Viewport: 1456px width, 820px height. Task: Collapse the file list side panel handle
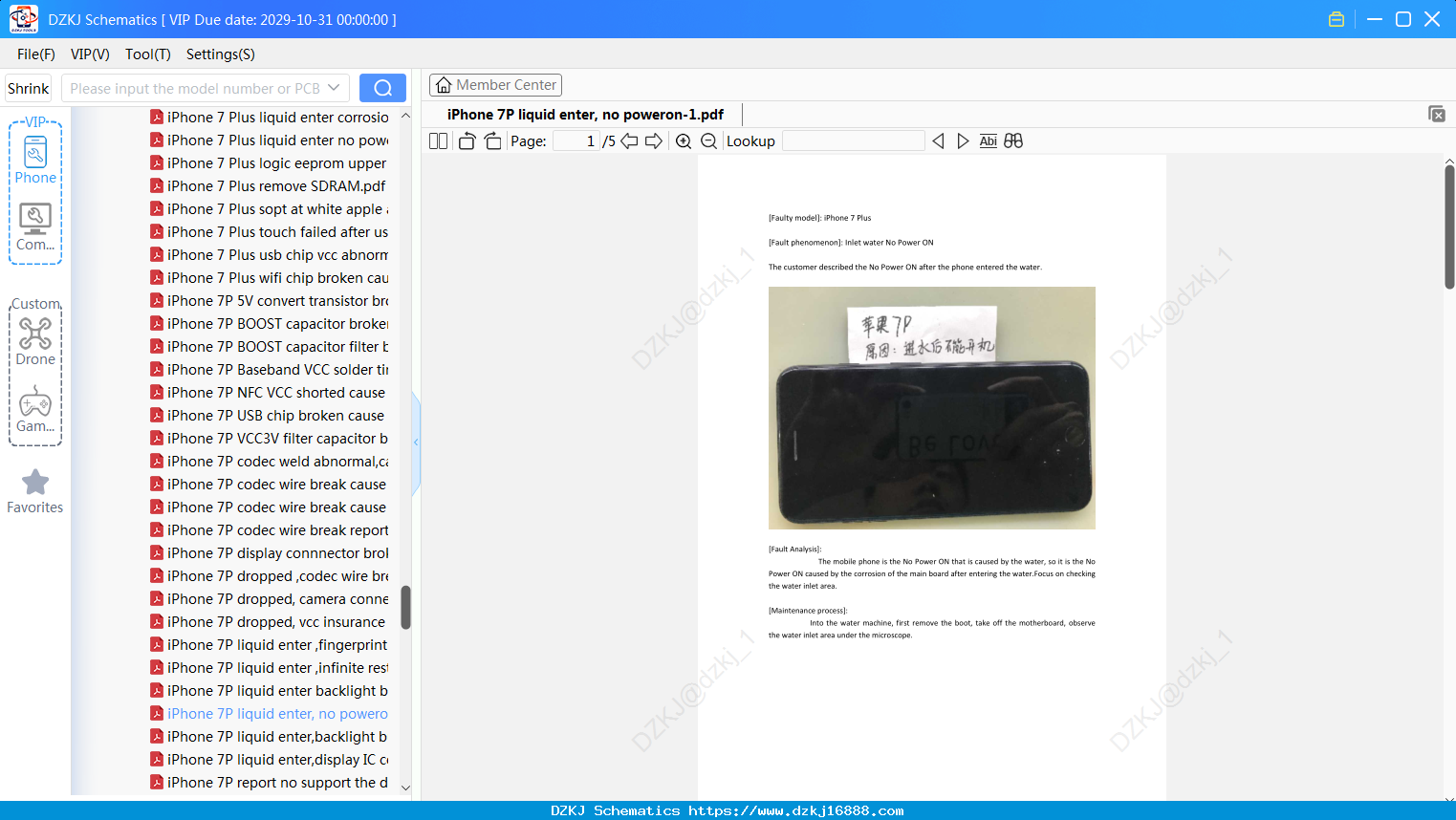pos(416,442)
